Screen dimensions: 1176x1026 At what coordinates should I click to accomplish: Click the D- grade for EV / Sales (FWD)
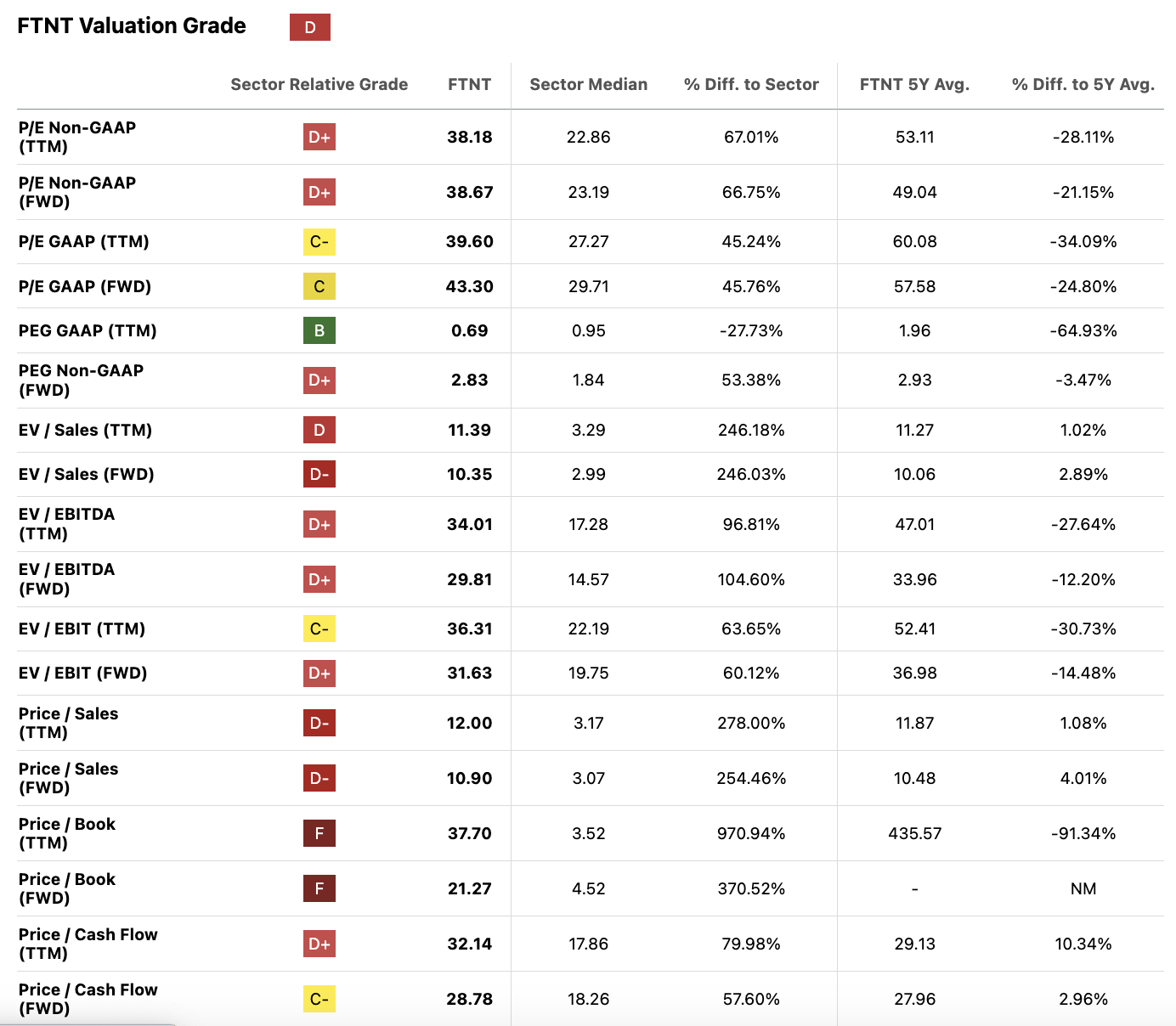coord(319,474)
